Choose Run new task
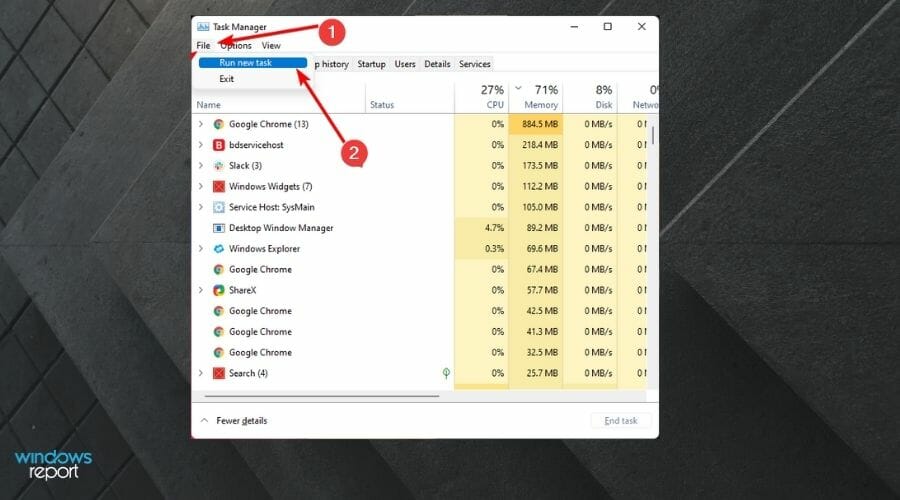This screenshot has width=900, height=500. point(253,63)
